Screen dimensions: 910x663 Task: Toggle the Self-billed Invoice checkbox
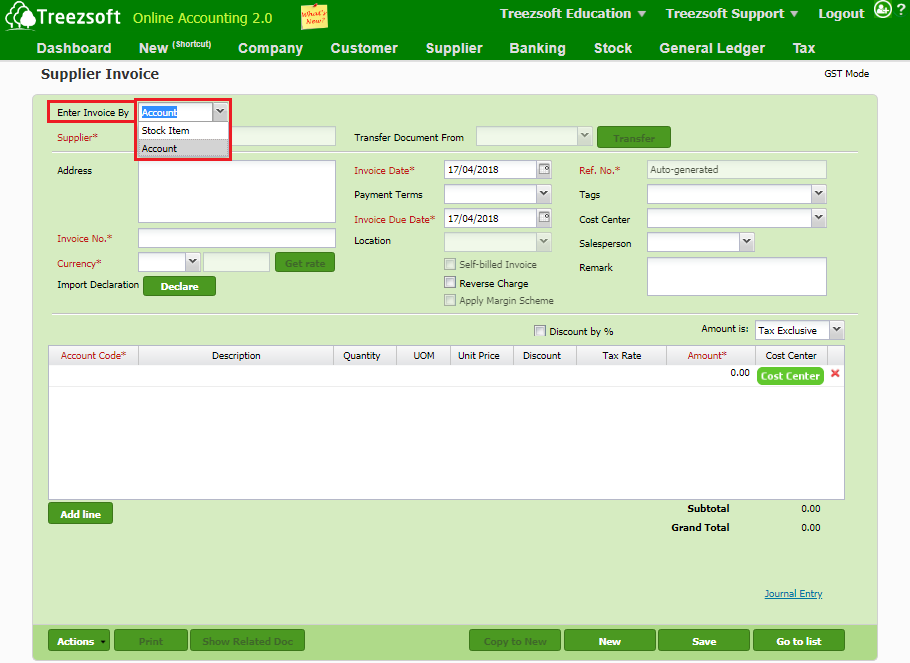click(450, 264)
